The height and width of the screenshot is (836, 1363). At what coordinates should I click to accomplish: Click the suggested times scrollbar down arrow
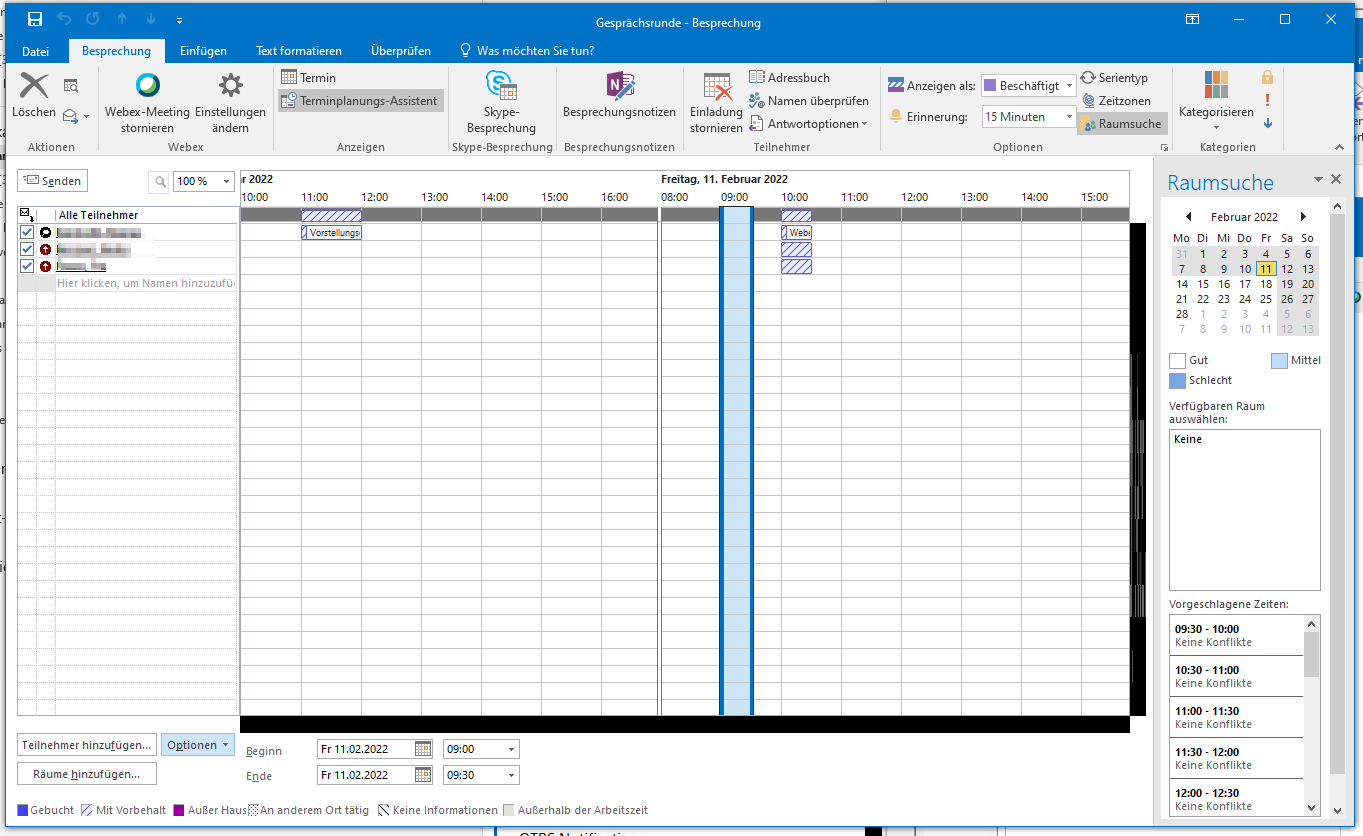click(1311, 807)
